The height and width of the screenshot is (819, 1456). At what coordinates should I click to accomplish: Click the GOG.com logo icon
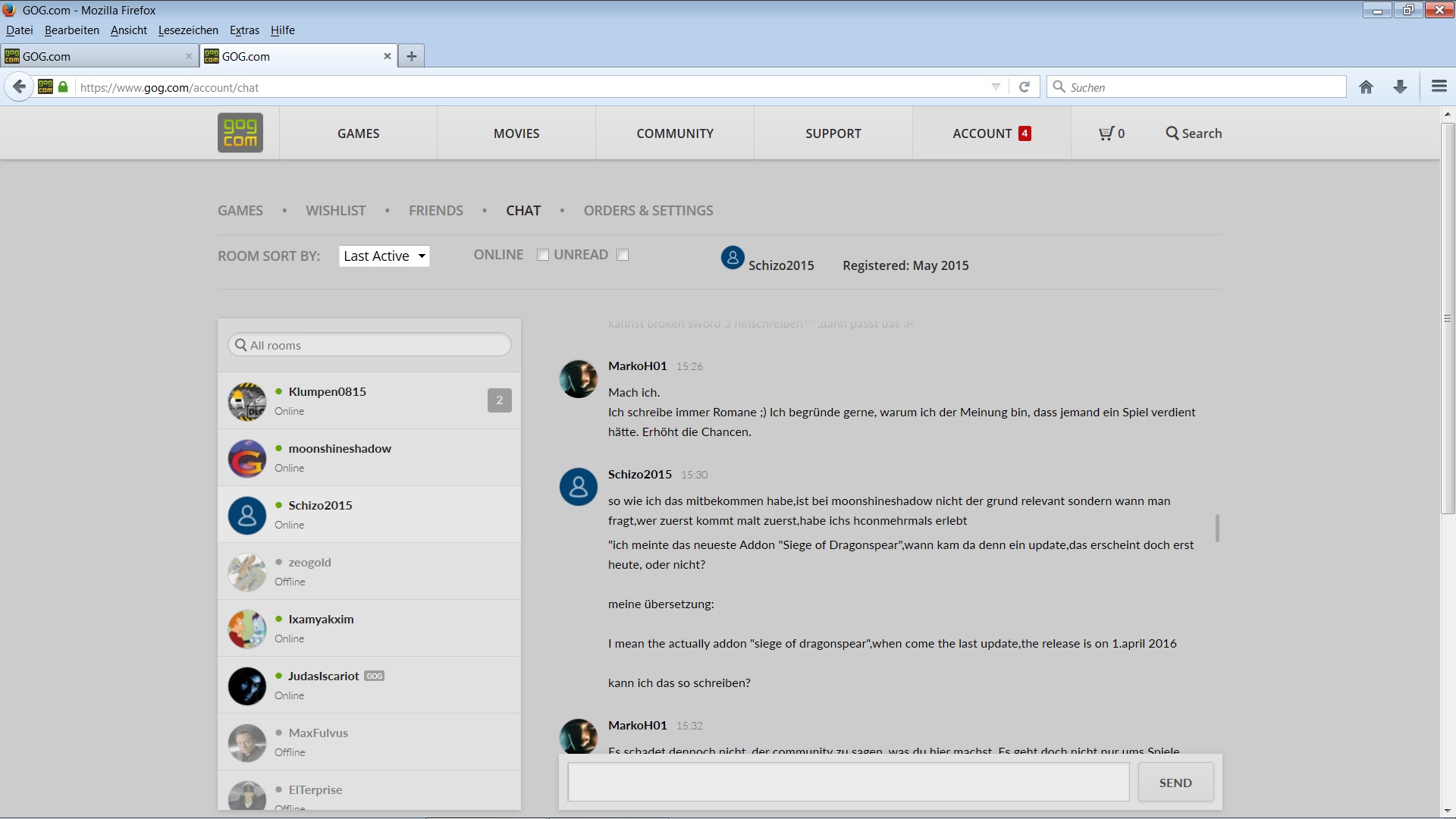pyautogui.click(x=240, y=133)
